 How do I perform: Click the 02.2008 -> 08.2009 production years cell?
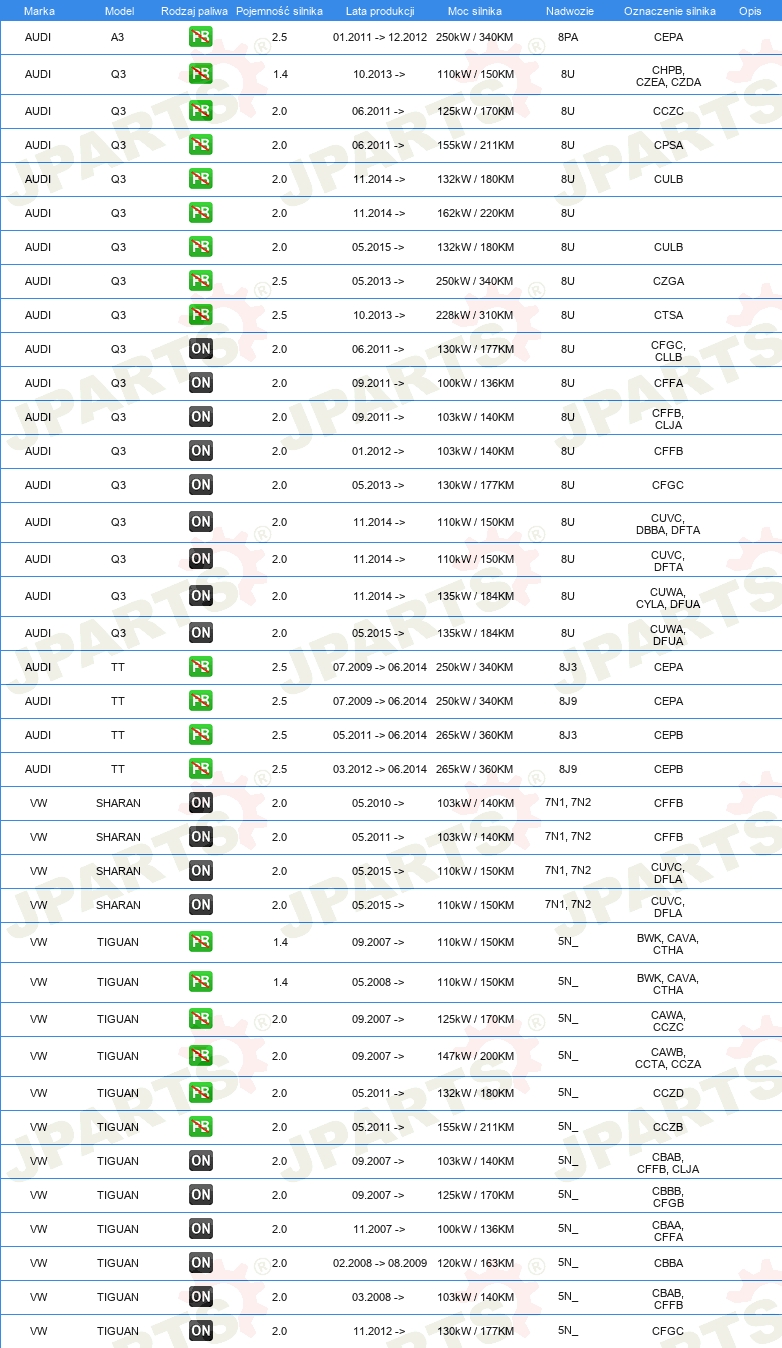tap(380, 1263)
